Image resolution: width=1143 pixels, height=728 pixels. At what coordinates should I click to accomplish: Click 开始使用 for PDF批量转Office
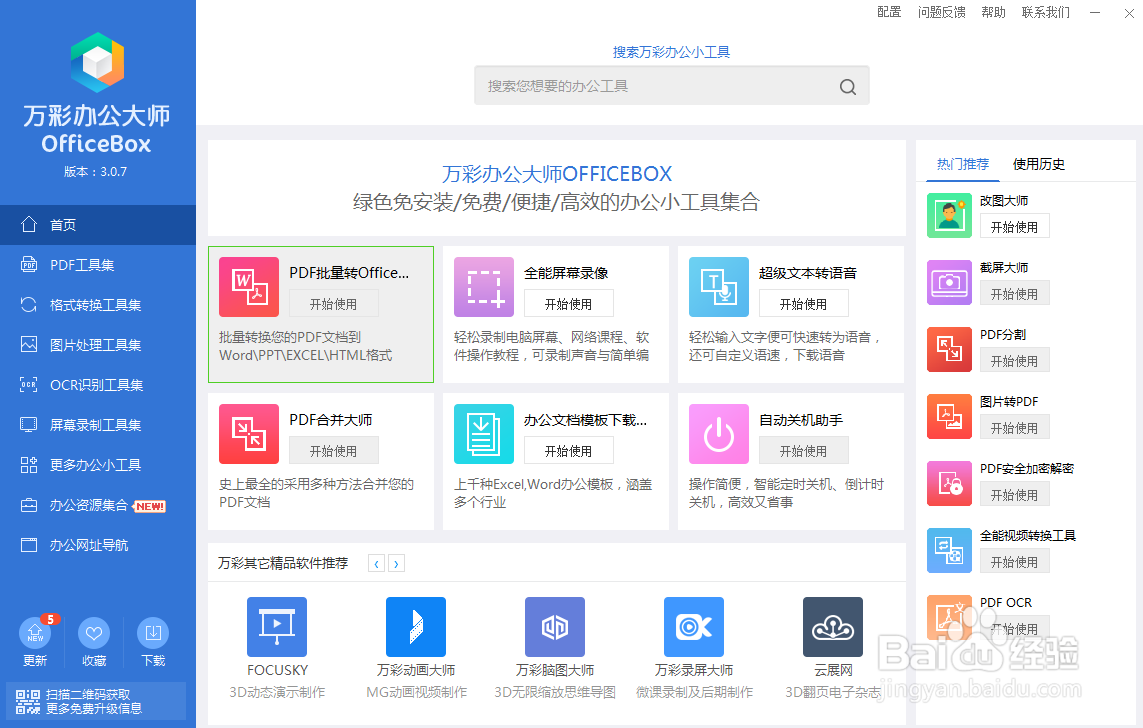(333, 304)
